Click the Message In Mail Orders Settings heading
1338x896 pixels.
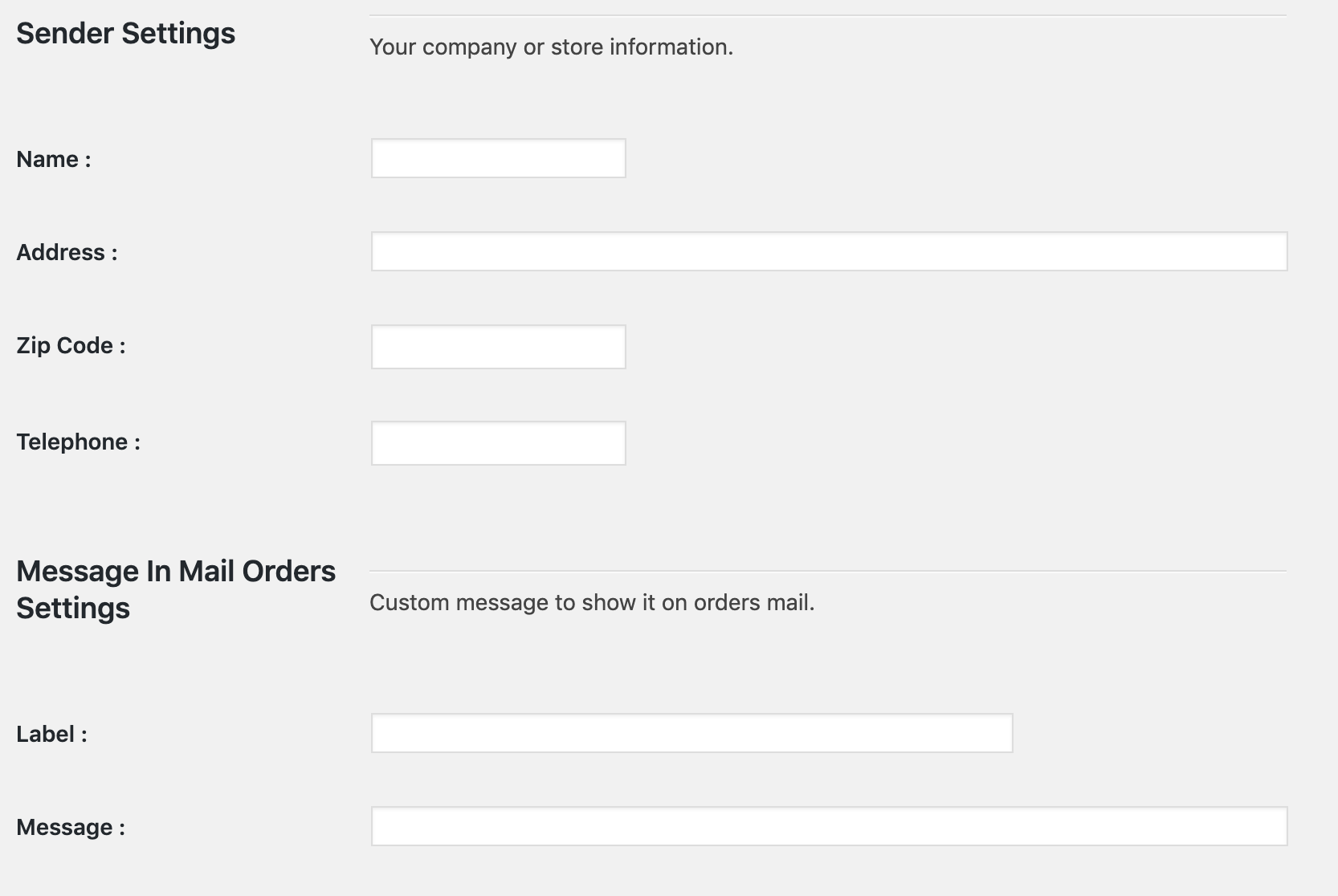(x=176, y=589)
